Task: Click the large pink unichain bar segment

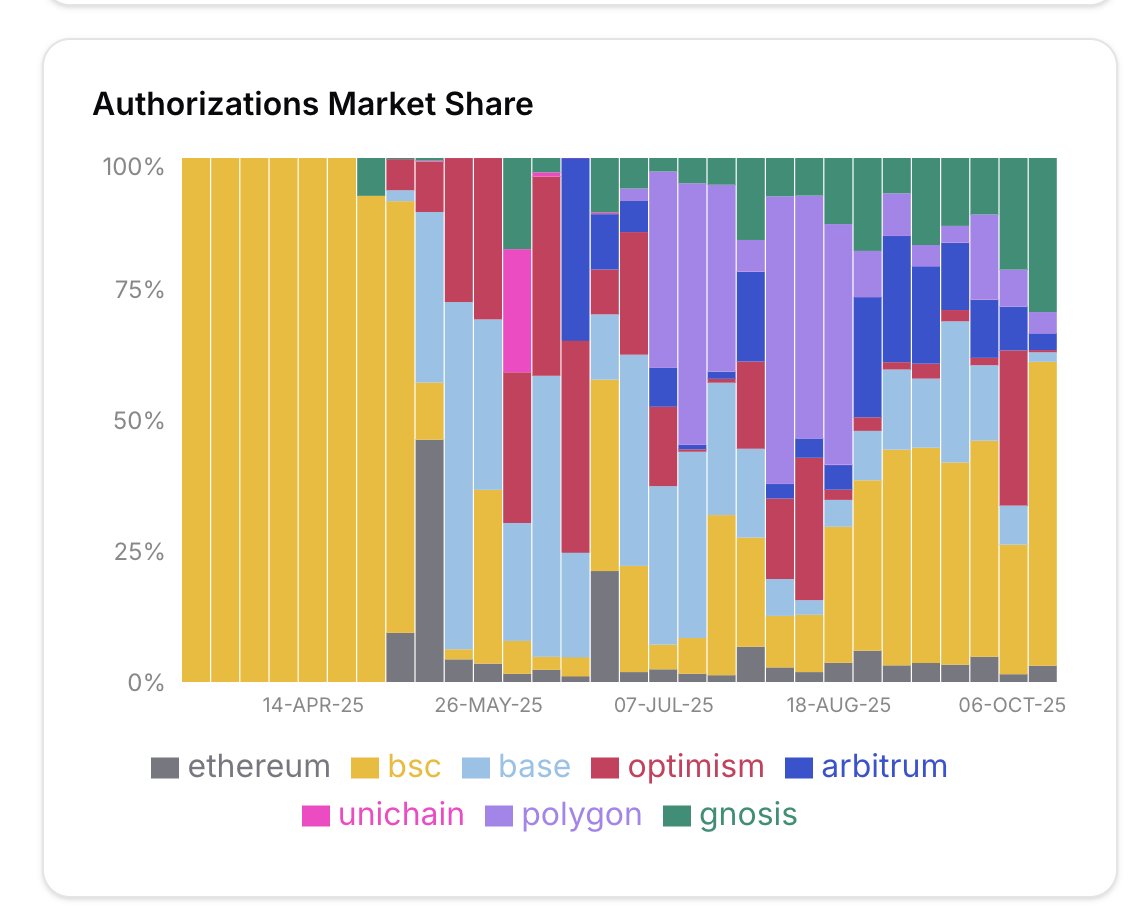Action: [x=517, y=310]
